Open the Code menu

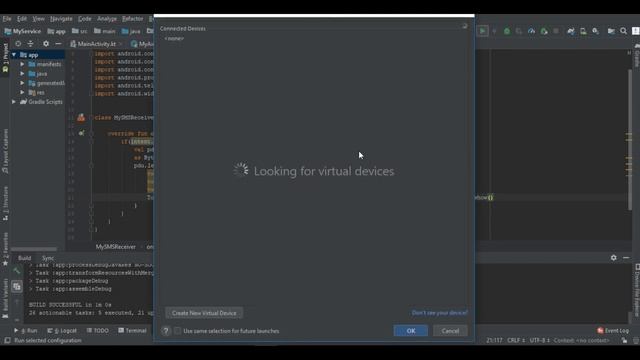(x=84, y=19)
